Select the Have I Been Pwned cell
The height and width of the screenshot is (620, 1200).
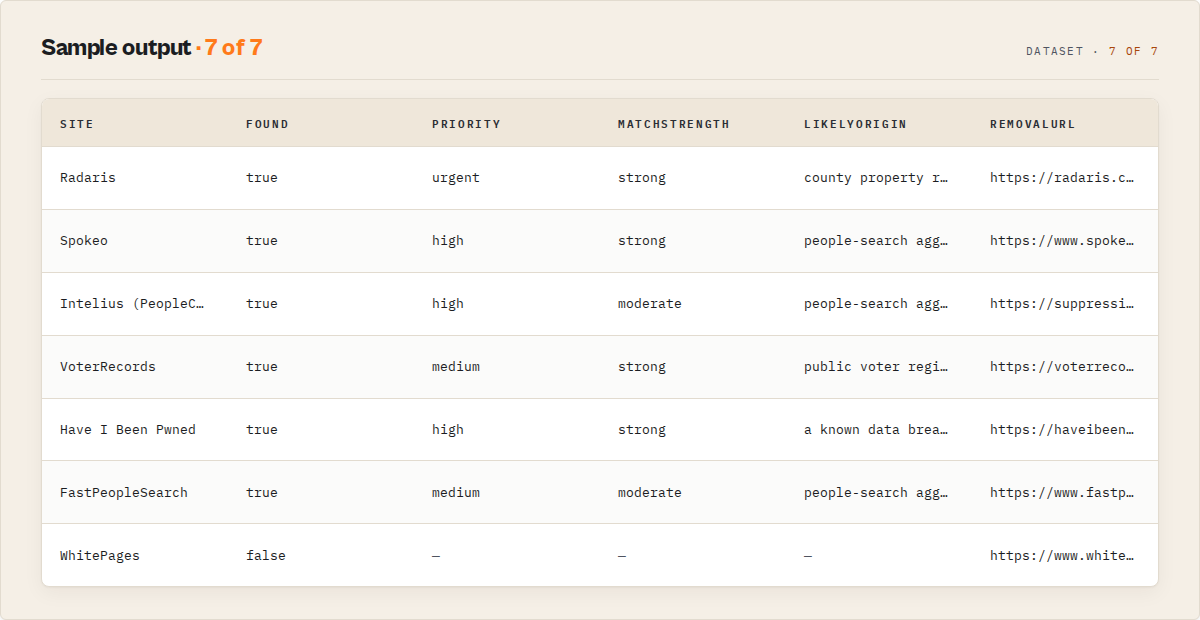(x=128, y=430)
